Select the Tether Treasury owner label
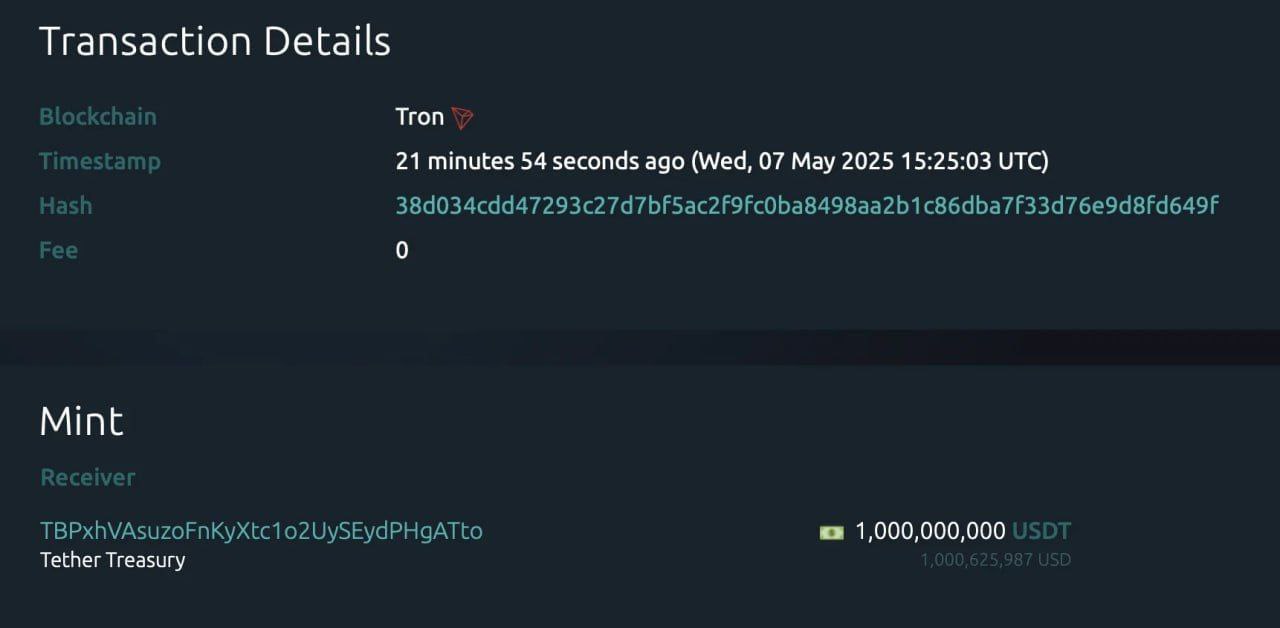This screenshot has width=1280, height=628. coord(112,560)
